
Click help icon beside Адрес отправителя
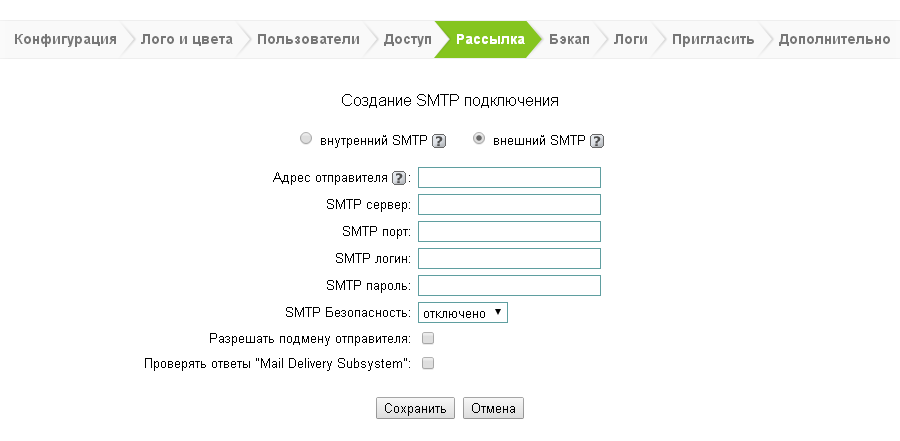click(398, 178)
